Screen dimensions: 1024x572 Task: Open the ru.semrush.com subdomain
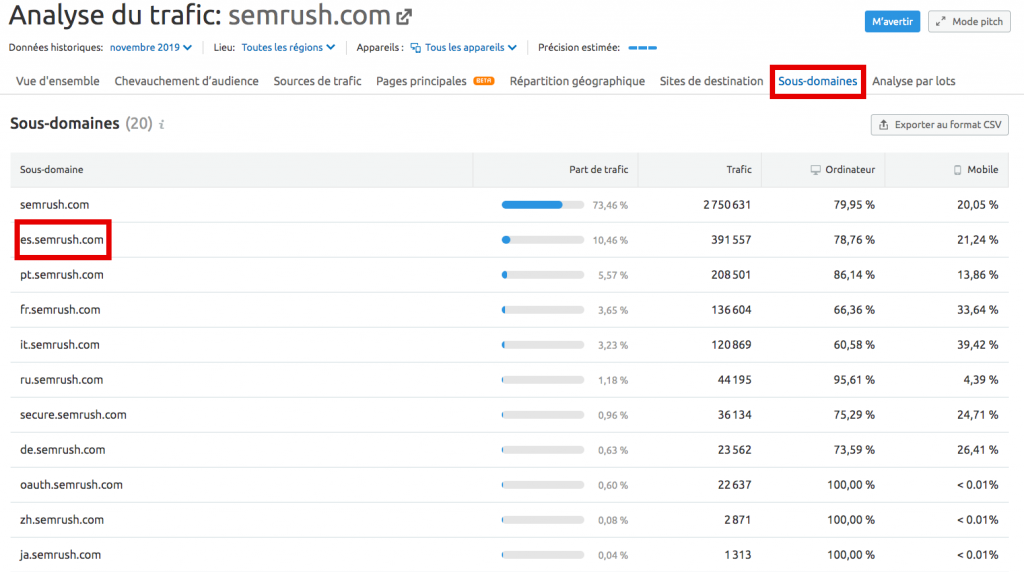[x=61, y=380]
